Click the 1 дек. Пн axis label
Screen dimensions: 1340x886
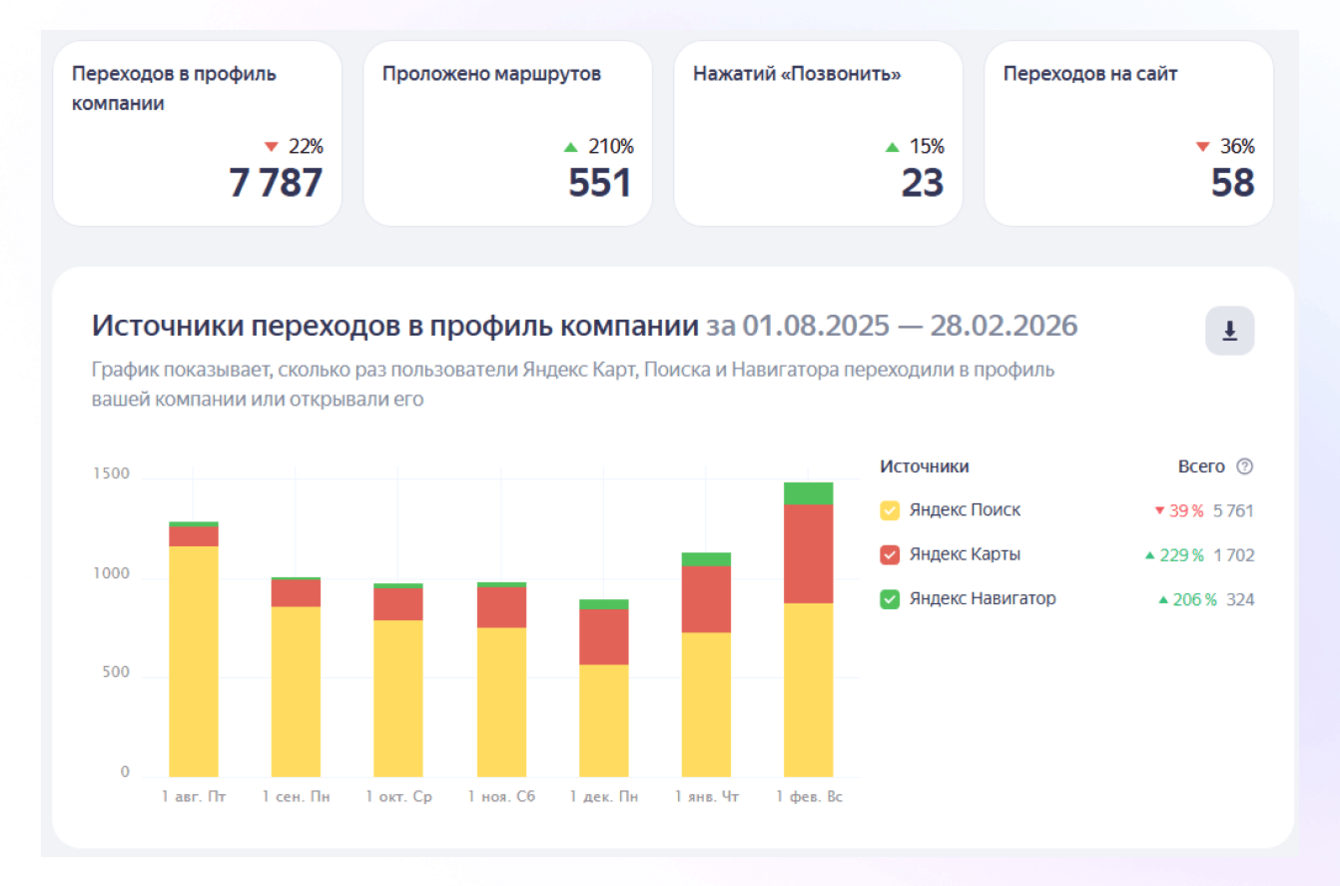(604, 797)
